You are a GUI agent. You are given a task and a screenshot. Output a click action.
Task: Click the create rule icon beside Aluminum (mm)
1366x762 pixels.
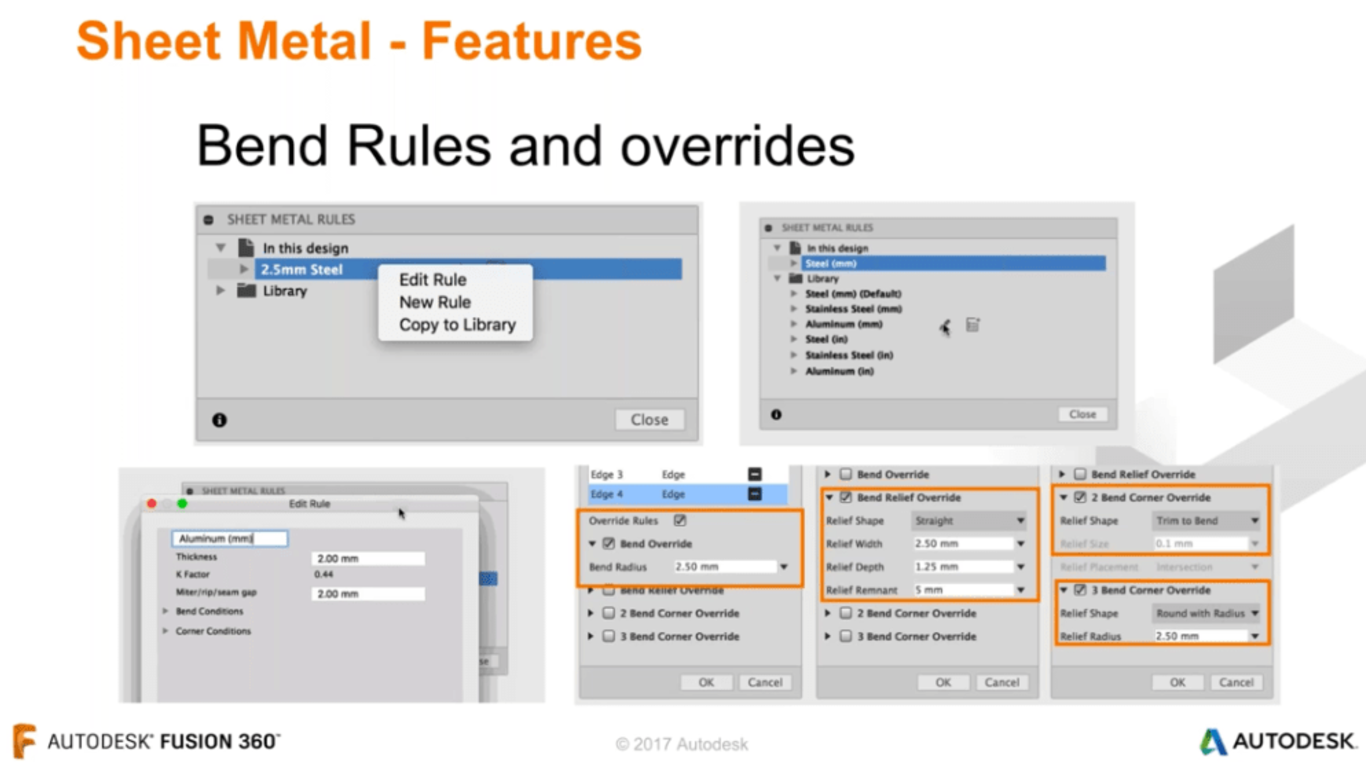973,325
